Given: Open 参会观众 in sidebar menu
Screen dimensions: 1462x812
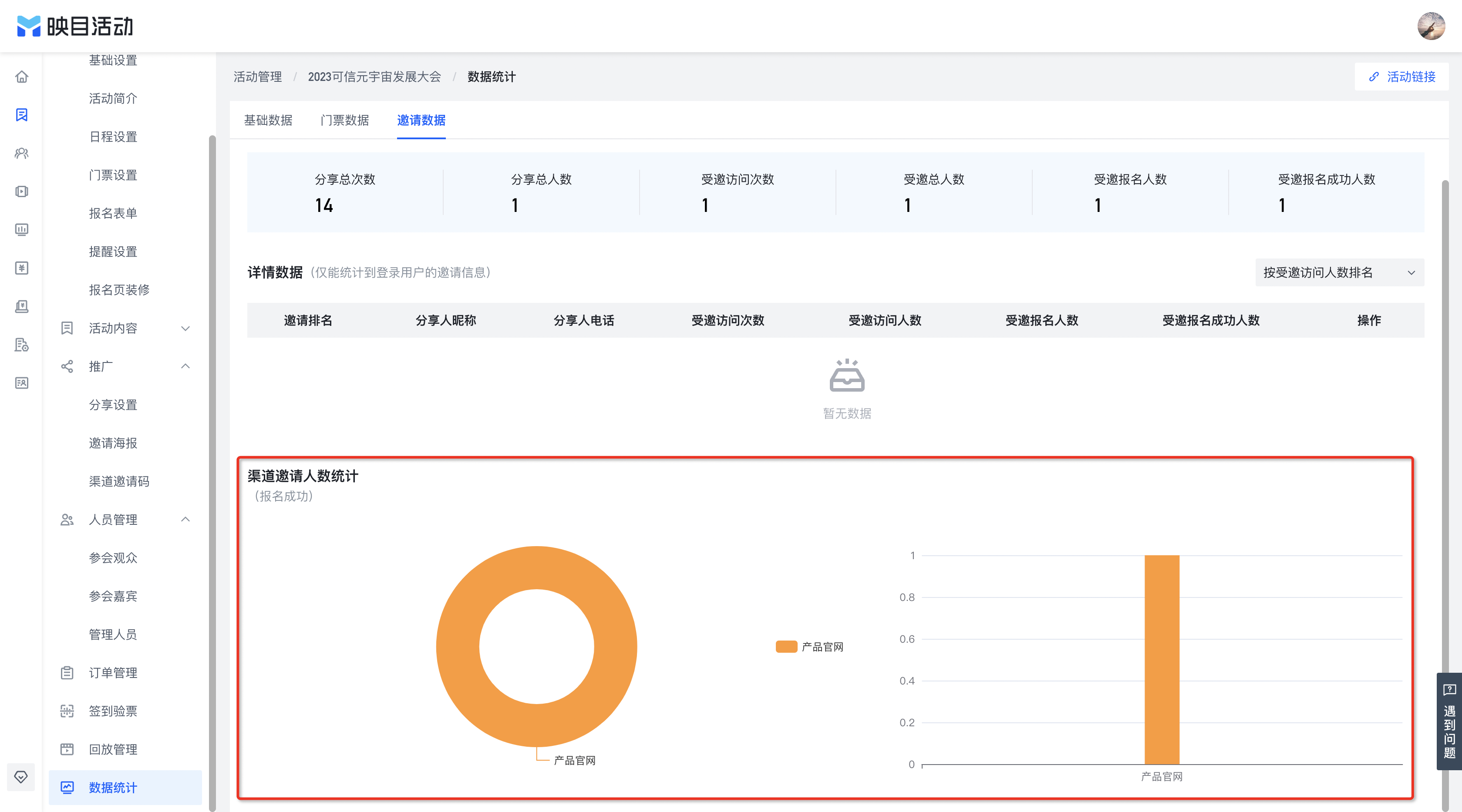Looking at the screenshot, I should tap(113, 558).
